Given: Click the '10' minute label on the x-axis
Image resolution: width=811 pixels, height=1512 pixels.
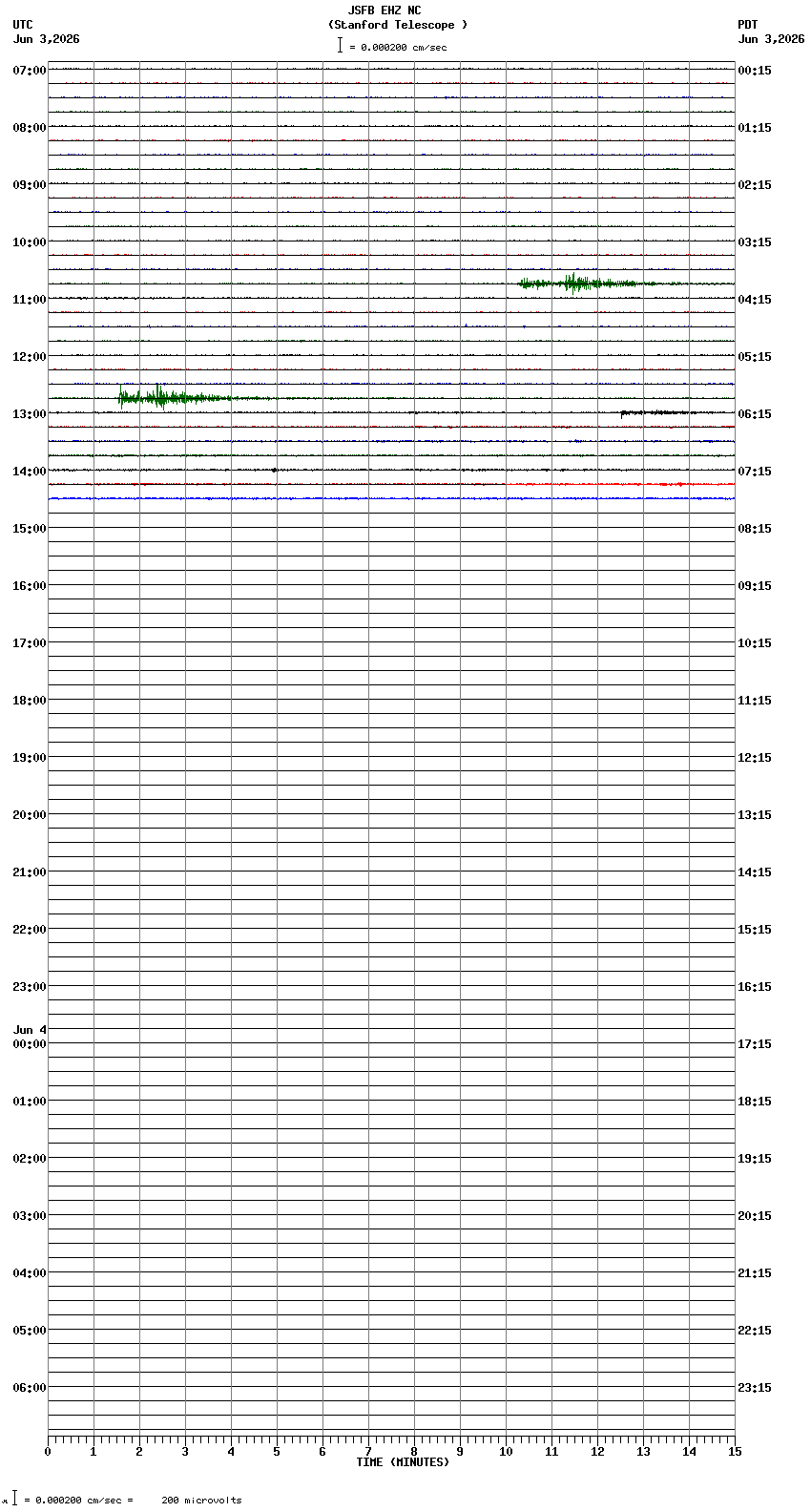Looking at the screenshot, I should click(x=506, y=1452).
